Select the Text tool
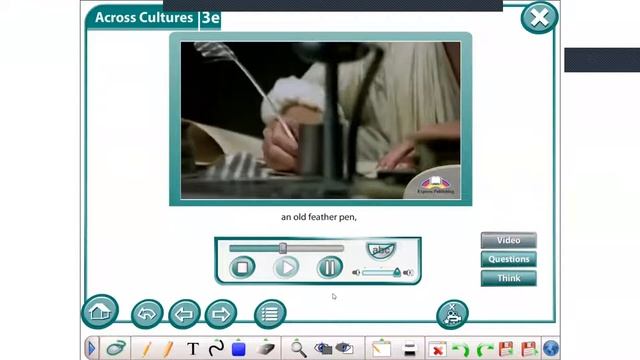Viewport: 640px width, 360px height. pyautogui.click(x=193, y=349)
